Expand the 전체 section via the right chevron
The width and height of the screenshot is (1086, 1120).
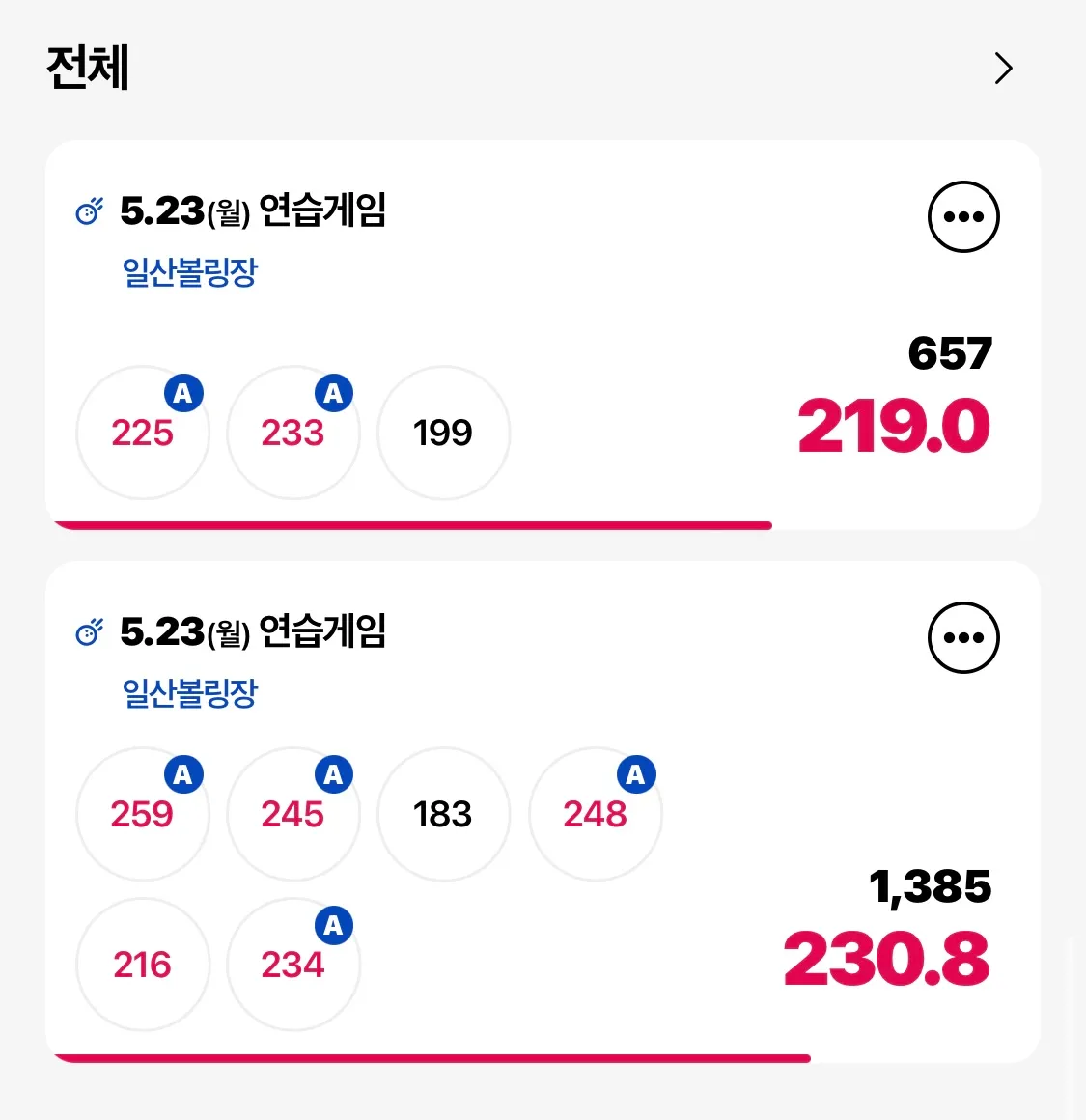pyautogui.click(x=1004, y=69)
